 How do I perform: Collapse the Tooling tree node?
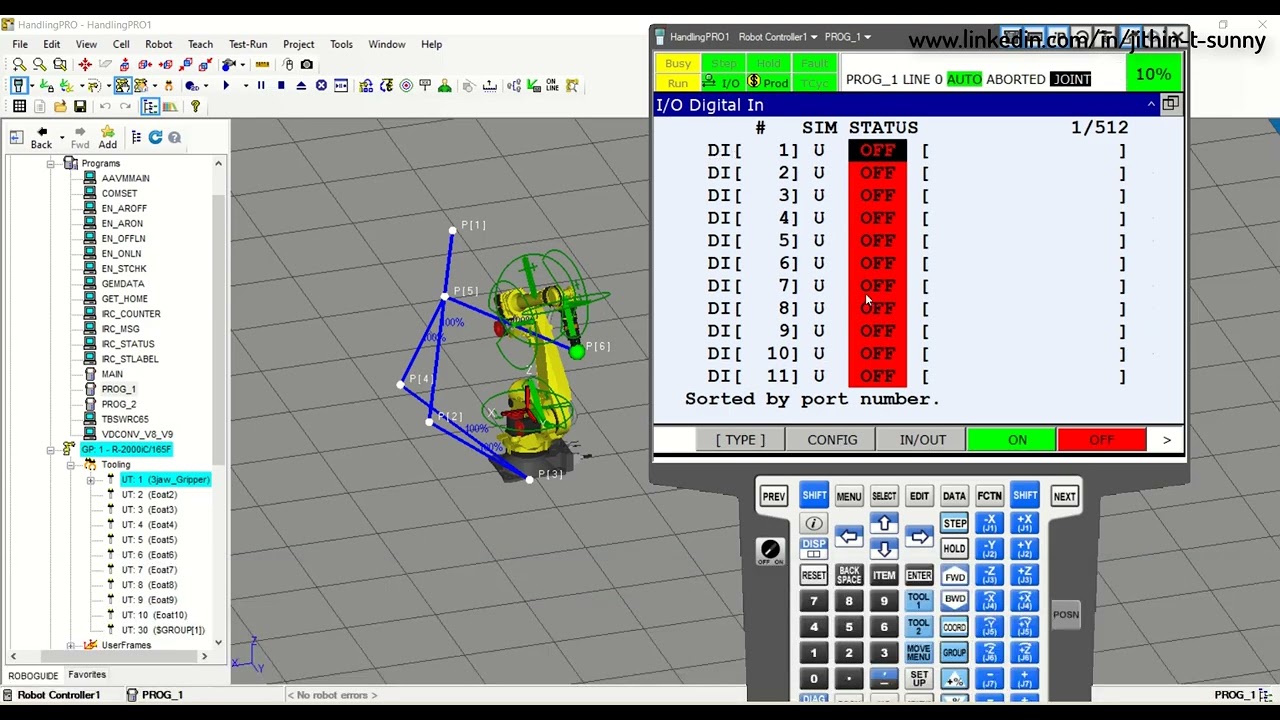(x=70, y=464)
